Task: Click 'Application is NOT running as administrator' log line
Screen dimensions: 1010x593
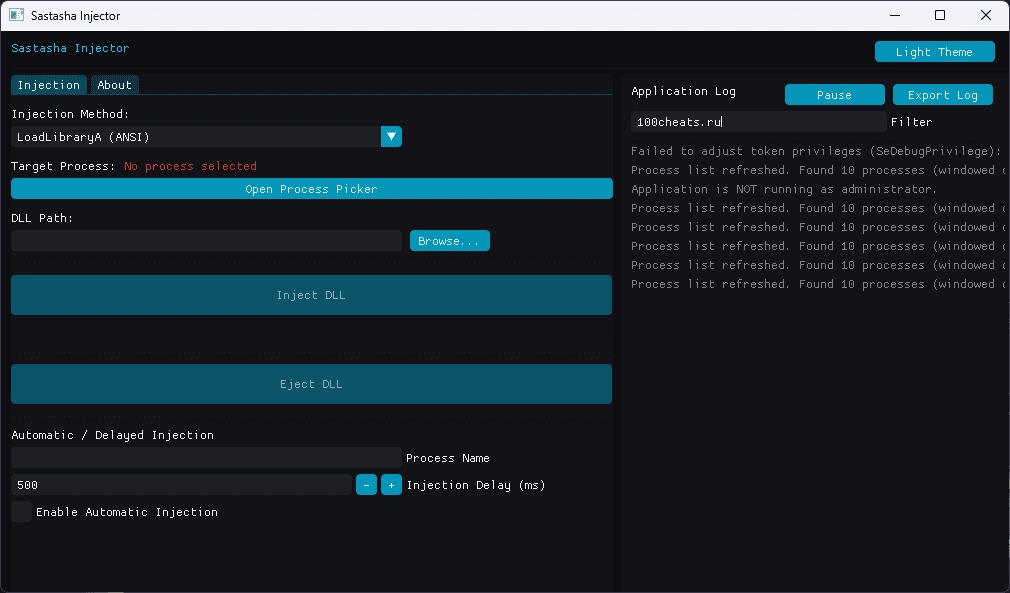Action: tap(784, 189)
